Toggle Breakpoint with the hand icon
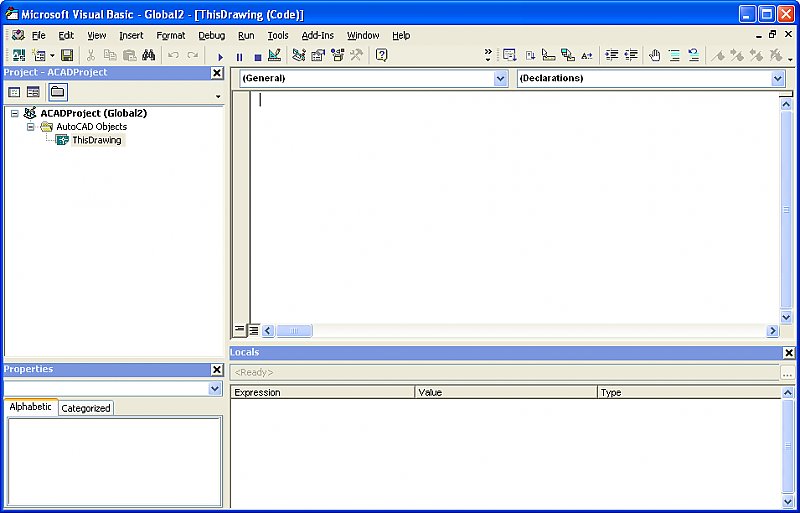The image size is (800, 513). [655, 55]
